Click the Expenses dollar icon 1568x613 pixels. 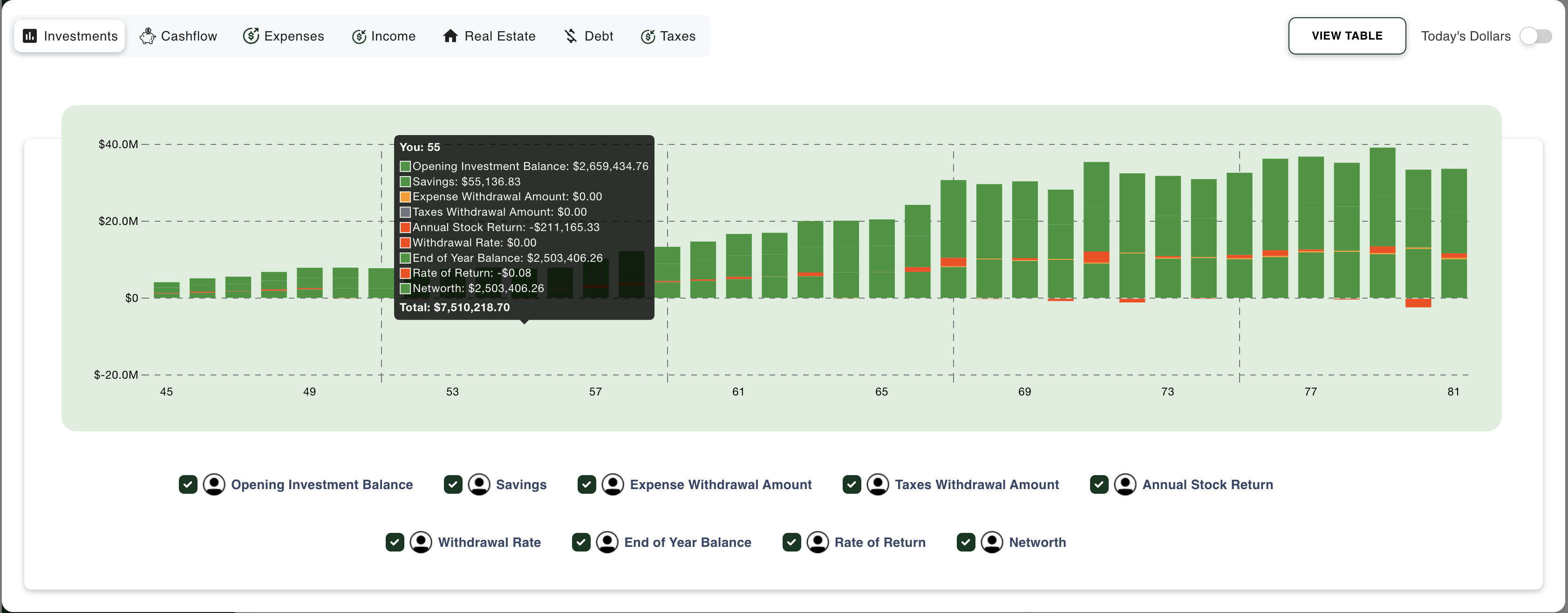(251, 36)
